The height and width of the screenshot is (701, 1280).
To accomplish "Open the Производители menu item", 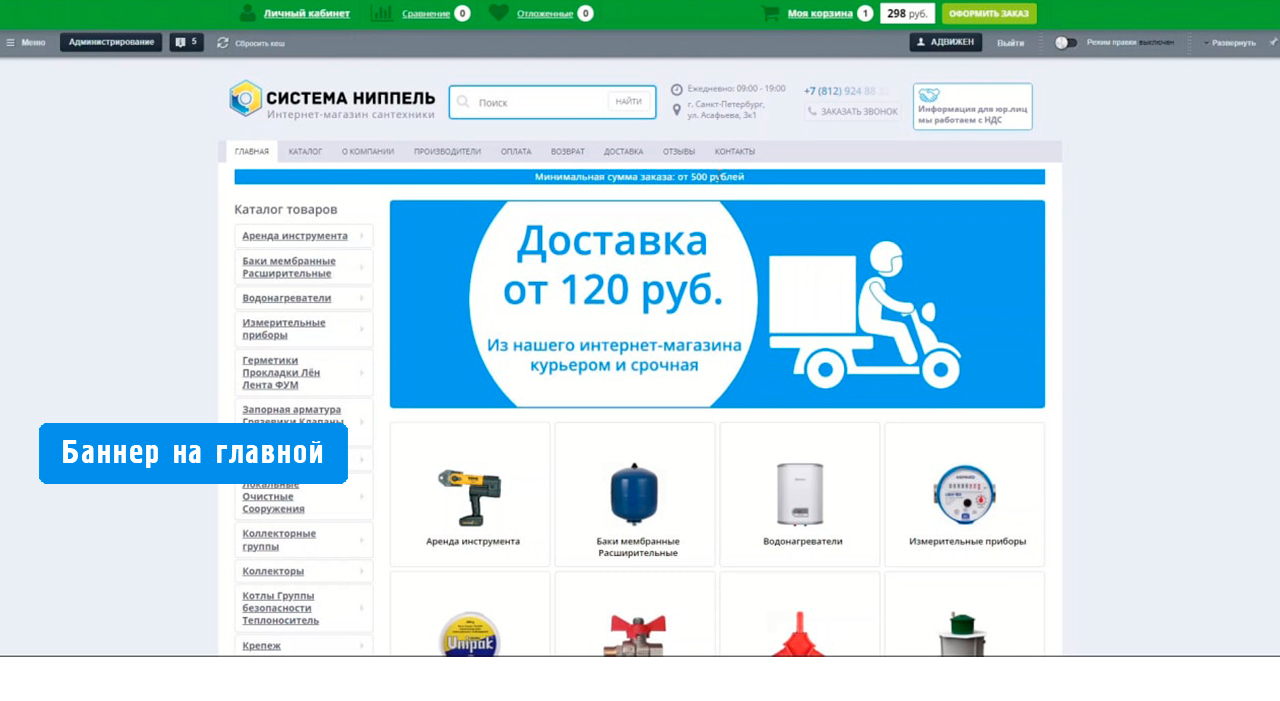I will coord(447,152).
